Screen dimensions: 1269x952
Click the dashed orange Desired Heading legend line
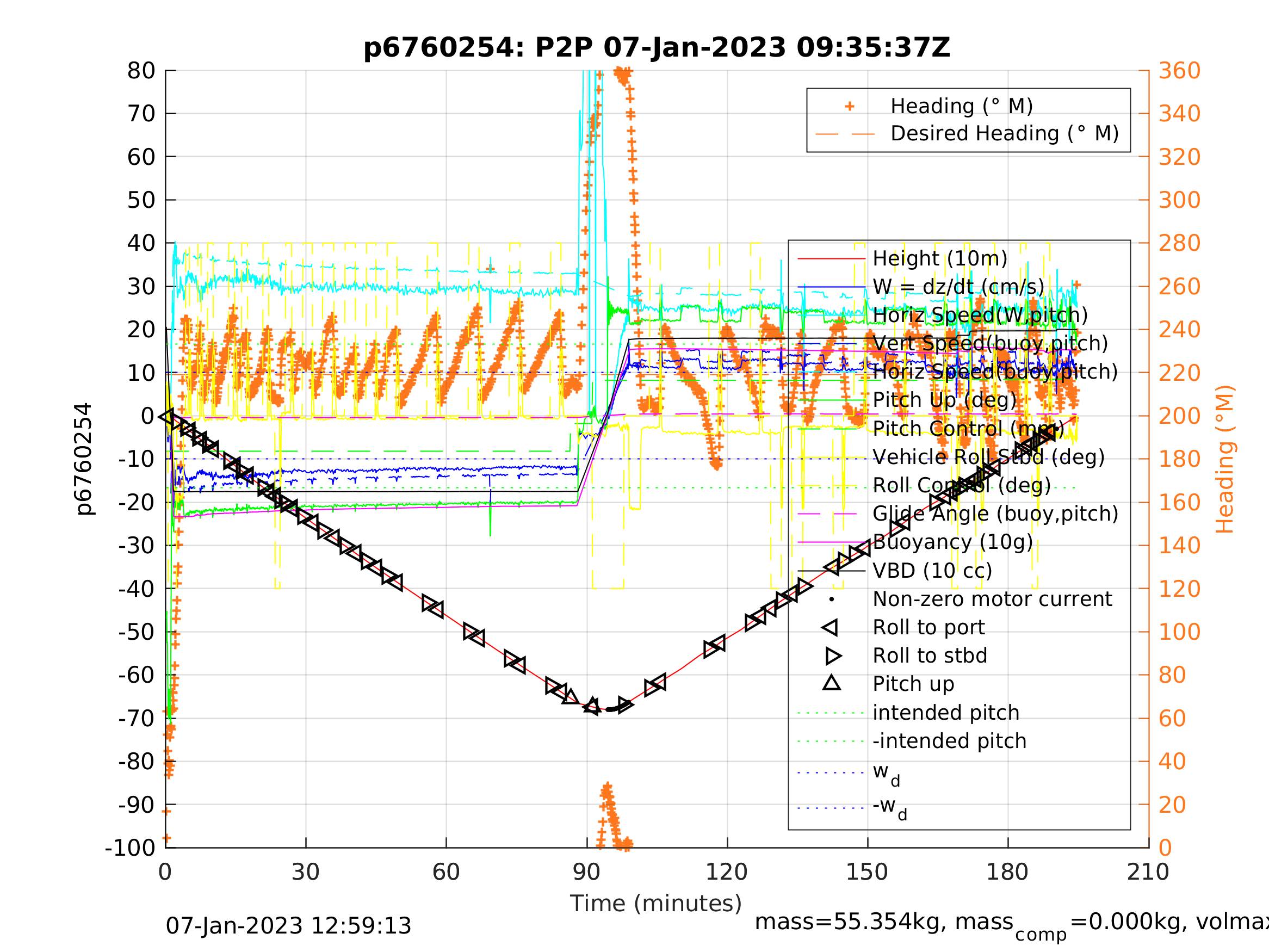(x=845, y=134)
